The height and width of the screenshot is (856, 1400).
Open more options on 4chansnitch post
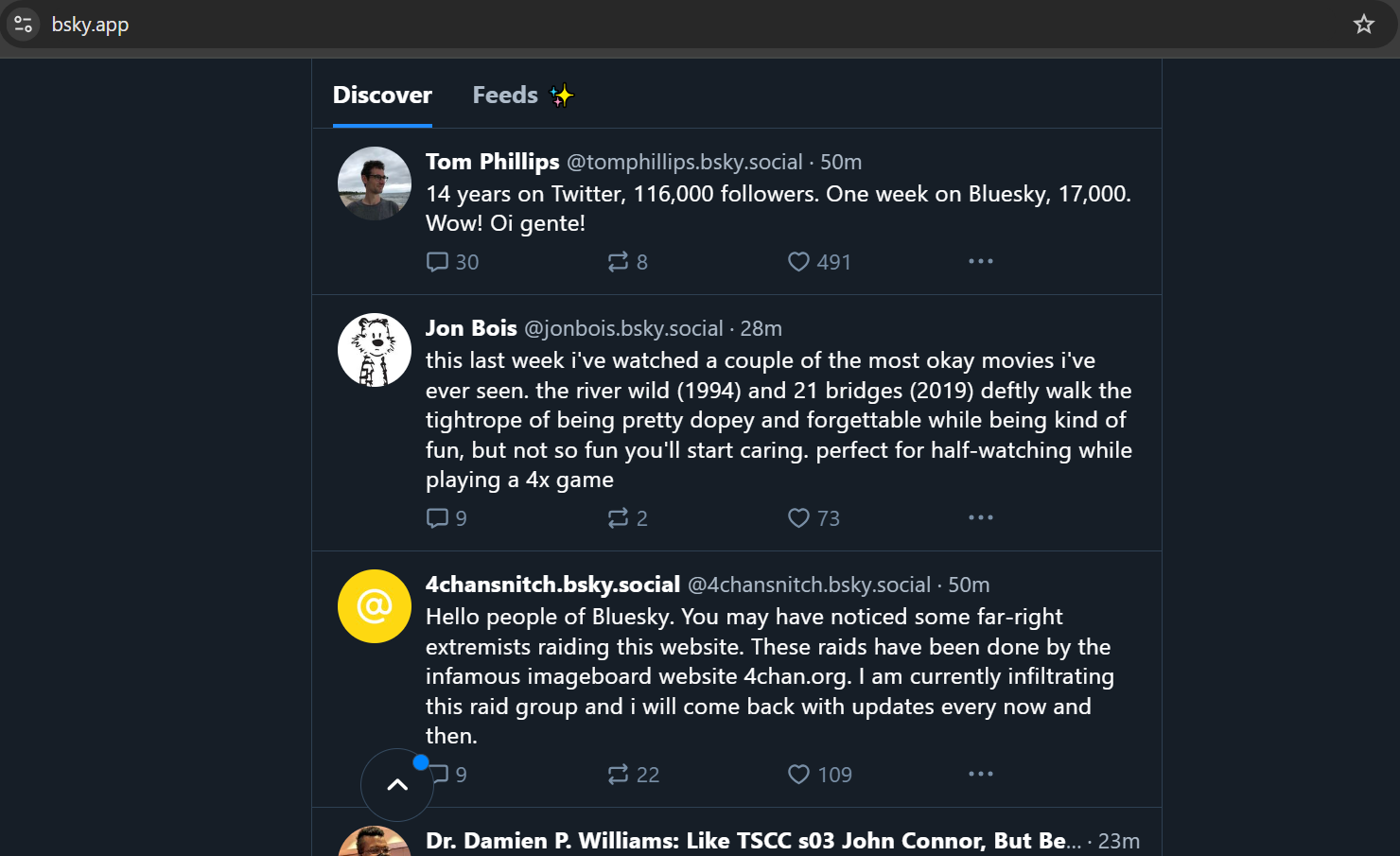point(981,774)
